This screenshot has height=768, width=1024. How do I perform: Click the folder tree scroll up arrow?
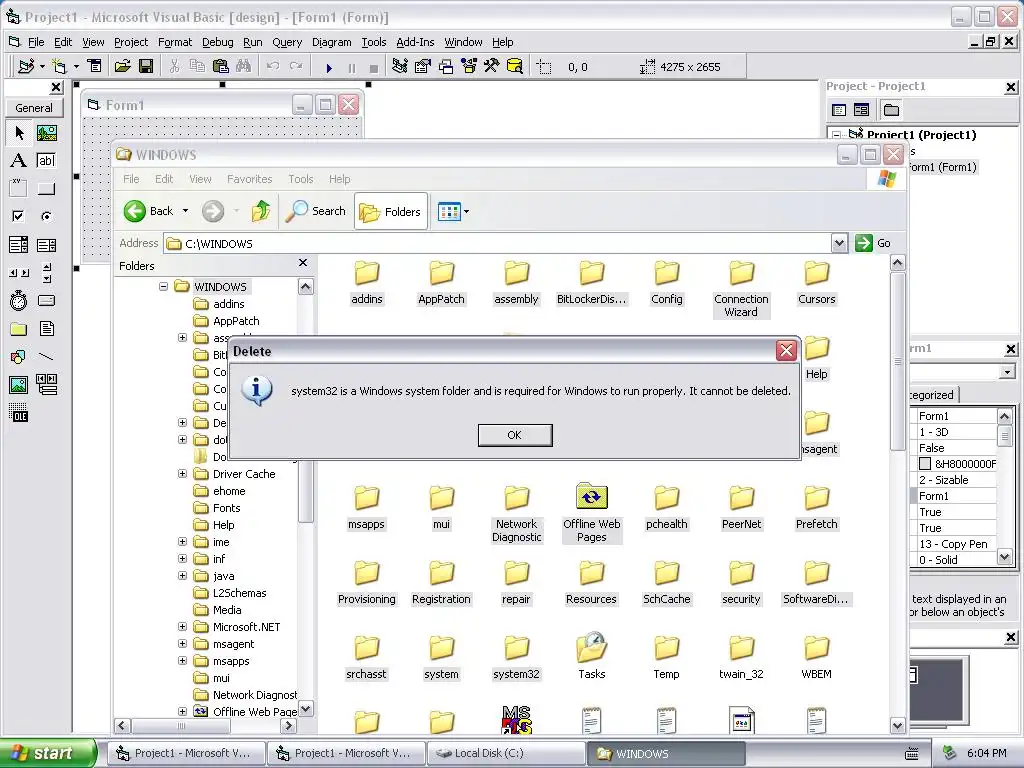[x=306, y=287]
